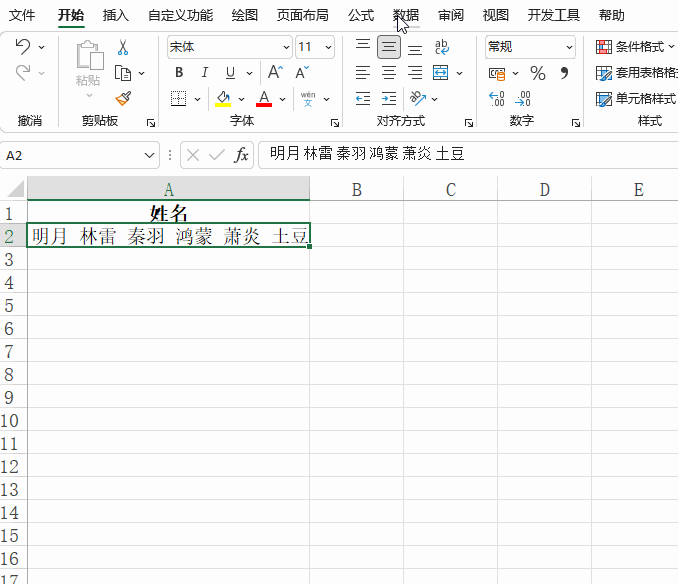The width and height of the screenshot is (678, 584).
Task: Click the Paste clipboard icon
Action: tap(90, 55)
